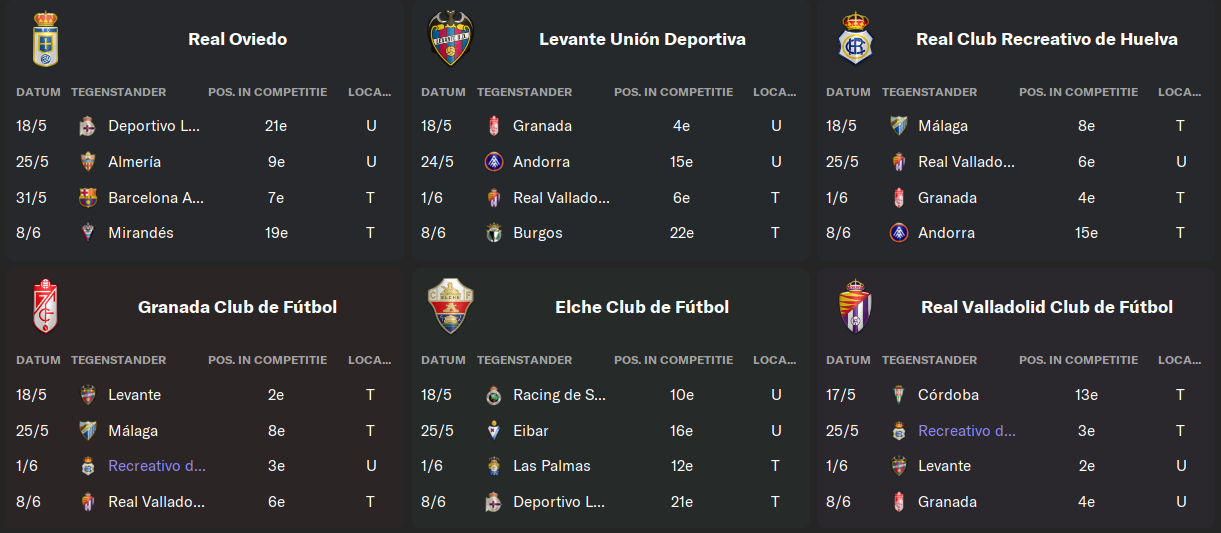Click Barcelona A badge in Real Oviedo fixtures
1221x533 pixels.
click(x=88, y=198)
